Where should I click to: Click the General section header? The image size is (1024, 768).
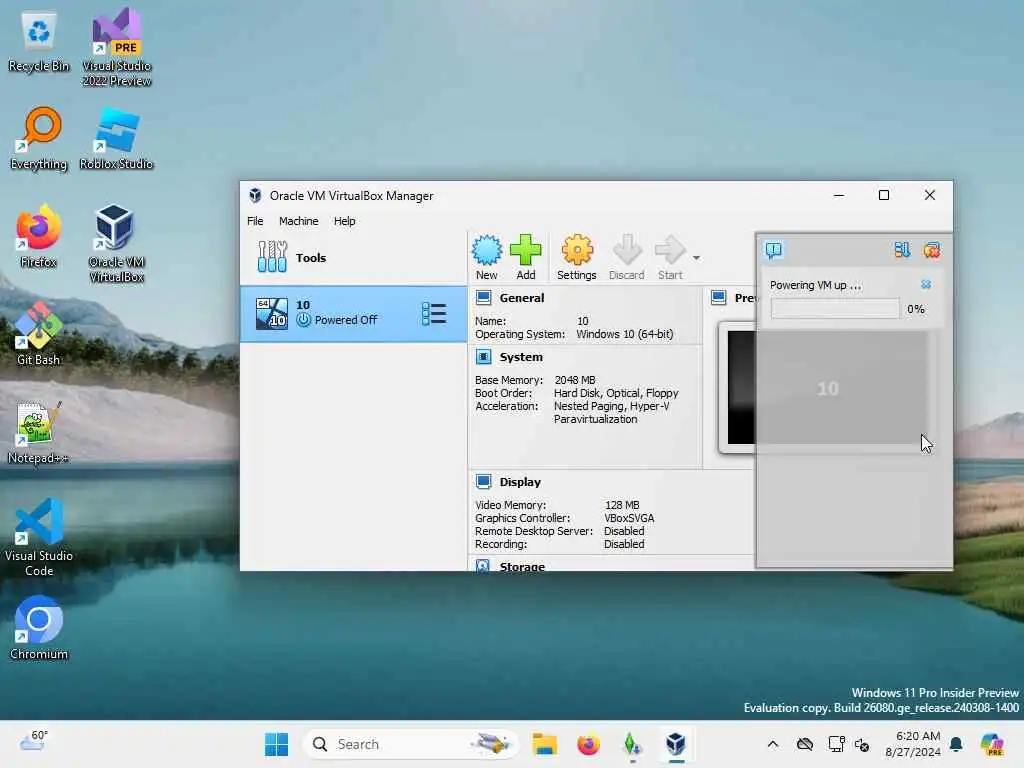point(521,298)
